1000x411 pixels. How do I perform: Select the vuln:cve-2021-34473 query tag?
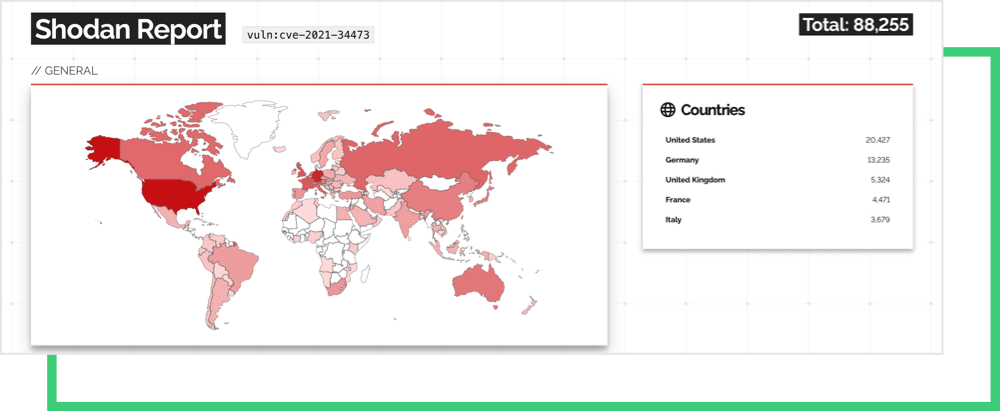(308, 34)
